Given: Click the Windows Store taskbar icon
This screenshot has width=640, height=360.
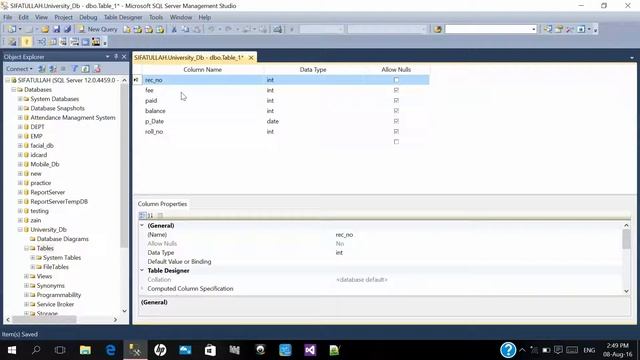Looking at the screenshot, I should point(210,350).
